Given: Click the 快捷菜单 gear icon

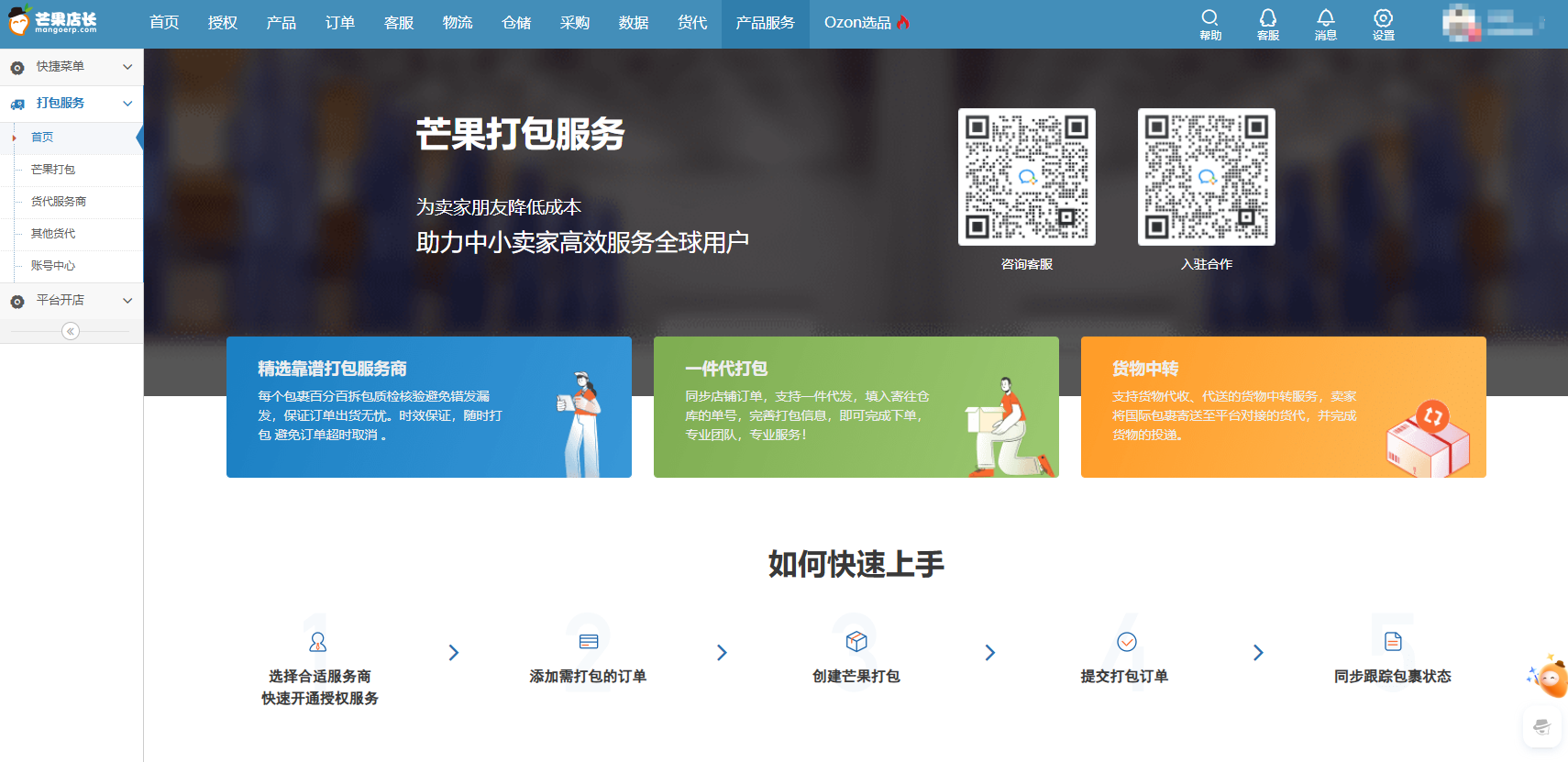Looking at the screenshot, I should [17, 68].
